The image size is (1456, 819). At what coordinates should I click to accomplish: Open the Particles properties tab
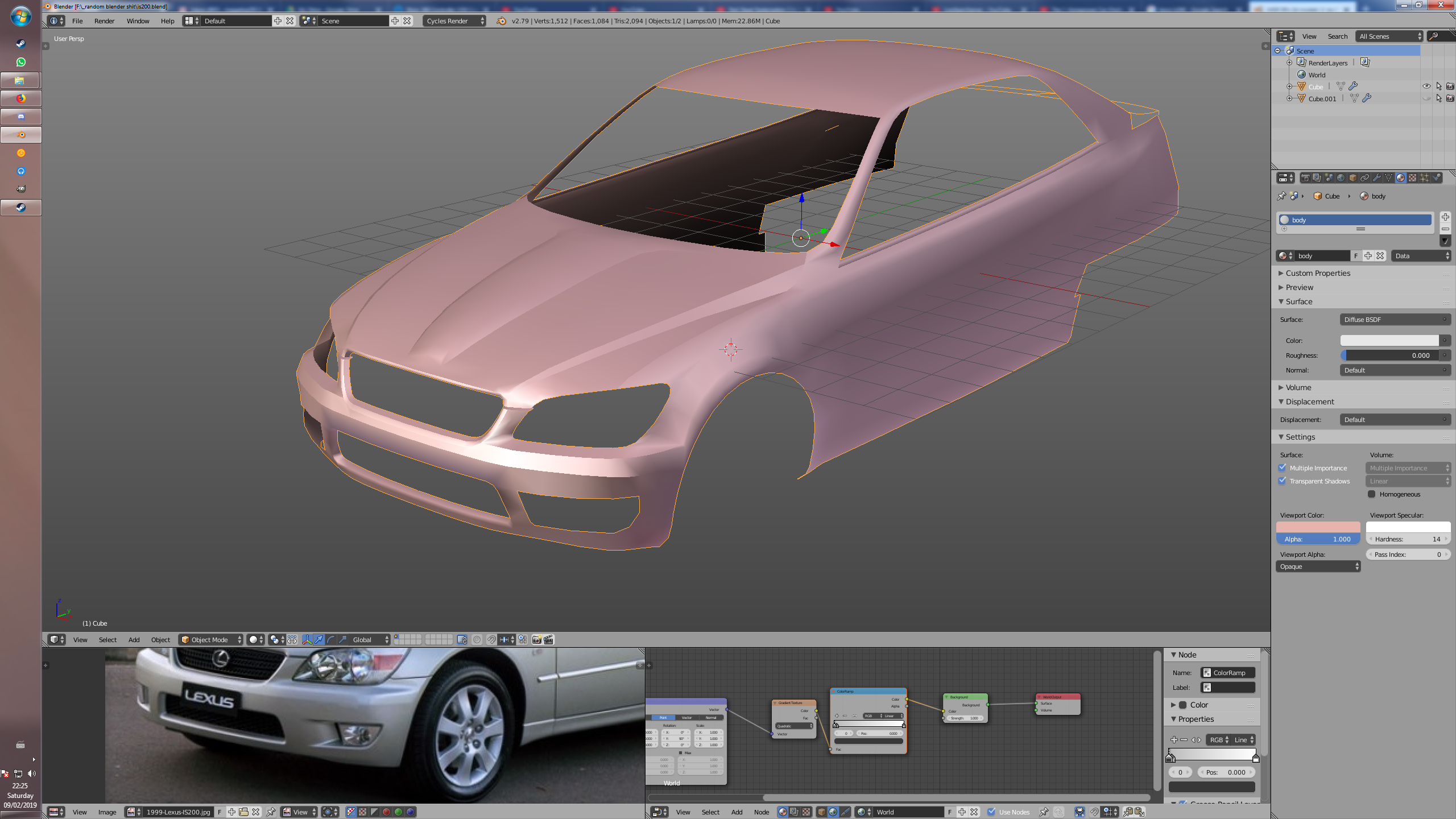tap(1424, 178)
